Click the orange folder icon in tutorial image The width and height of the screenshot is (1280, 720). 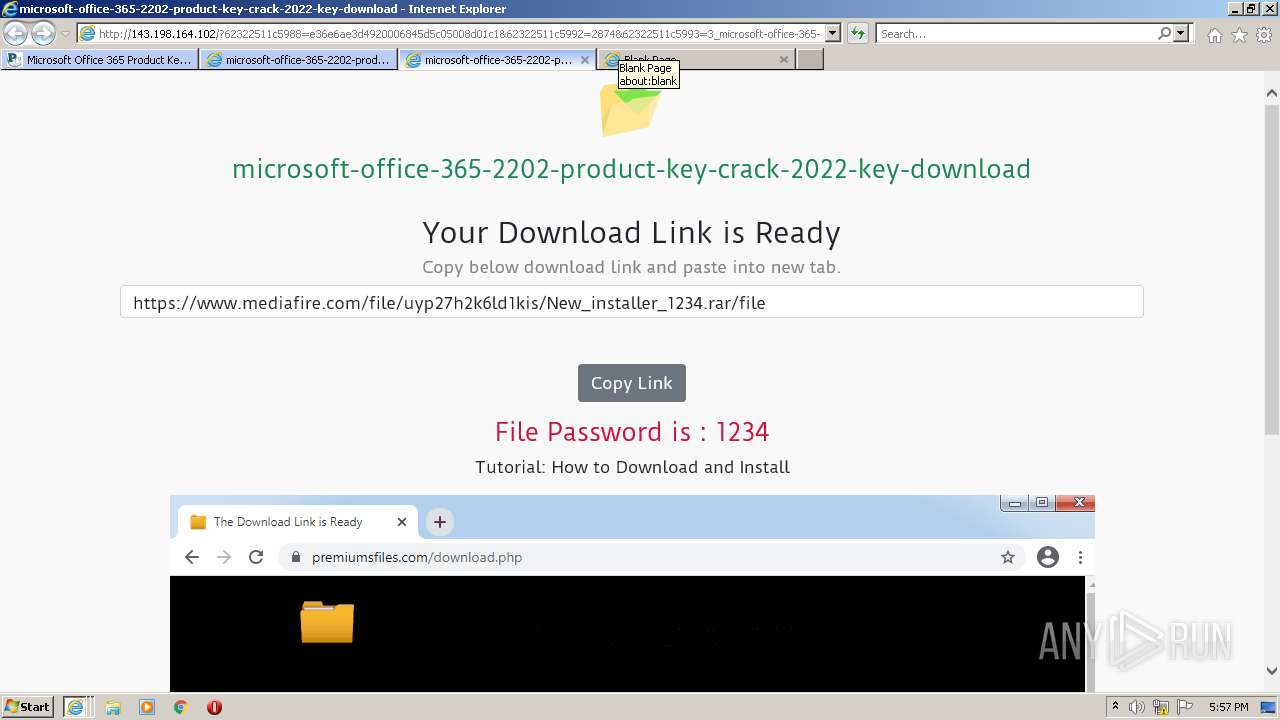click(x=327, y=621)
